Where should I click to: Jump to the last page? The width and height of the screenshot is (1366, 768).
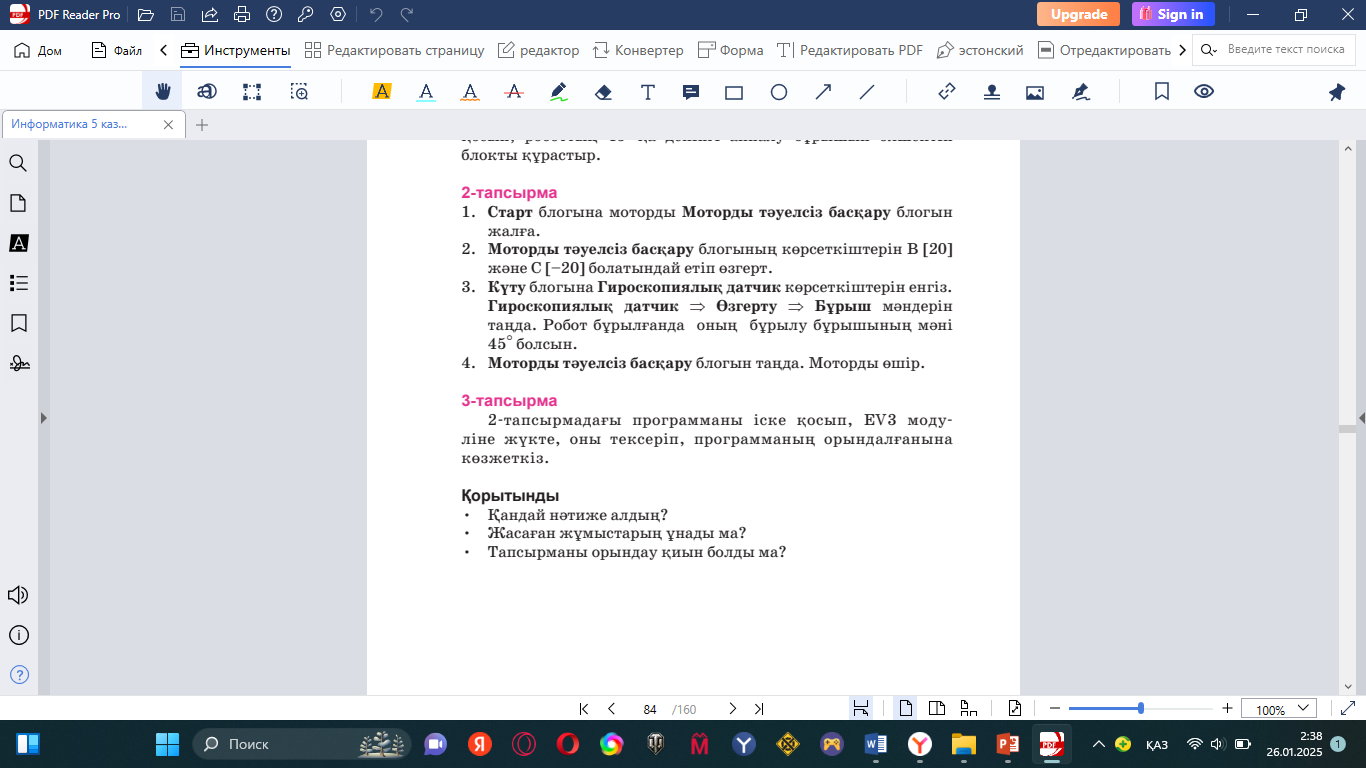759,709
